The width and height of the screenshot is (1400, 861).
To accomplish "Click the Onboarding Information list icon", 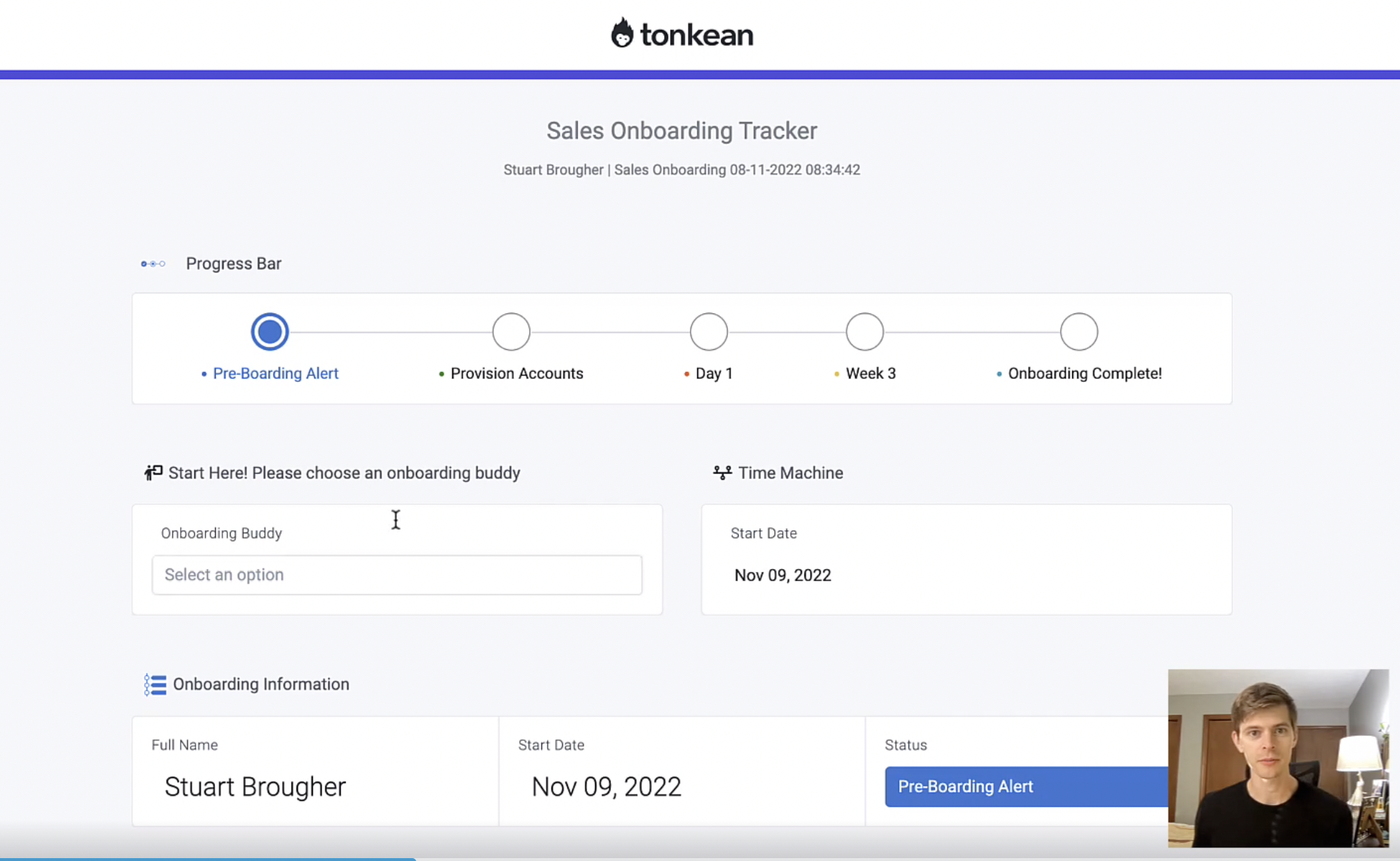I will pyautogui.click(x=155, y=684).
